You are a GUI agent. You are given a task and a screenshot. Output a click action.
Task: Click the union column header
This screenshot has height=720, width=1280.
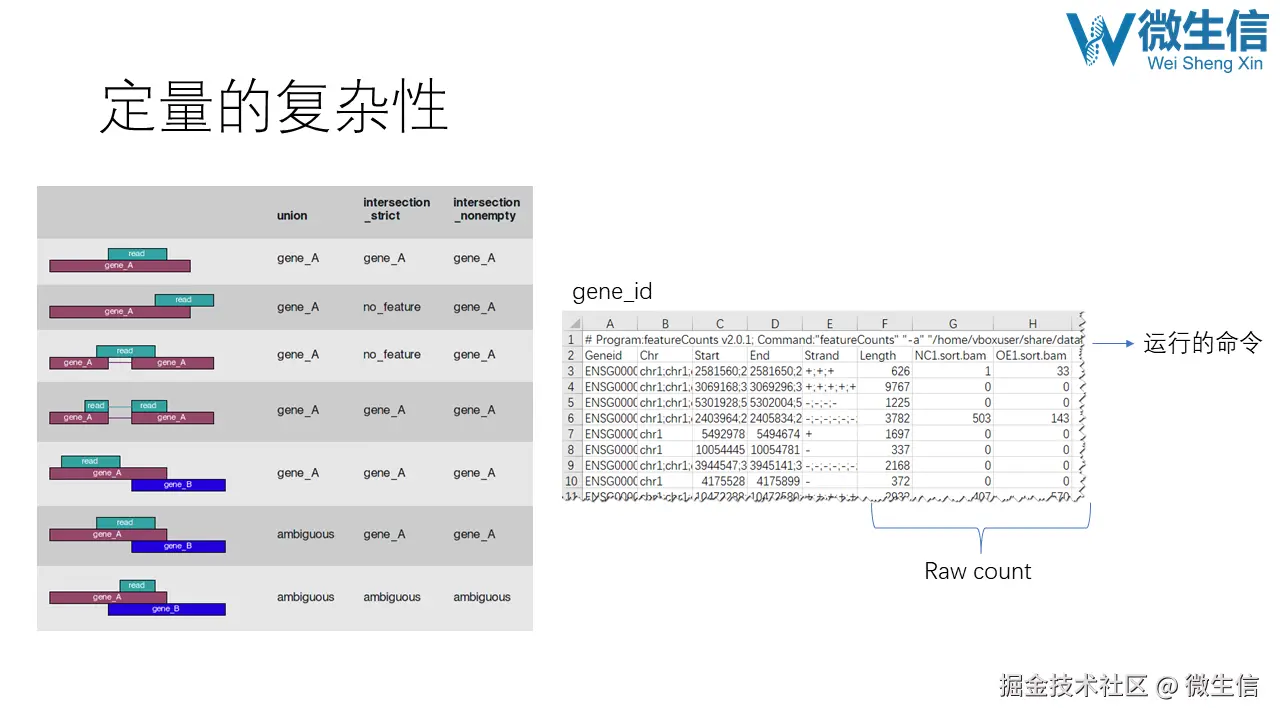point(292,215)
